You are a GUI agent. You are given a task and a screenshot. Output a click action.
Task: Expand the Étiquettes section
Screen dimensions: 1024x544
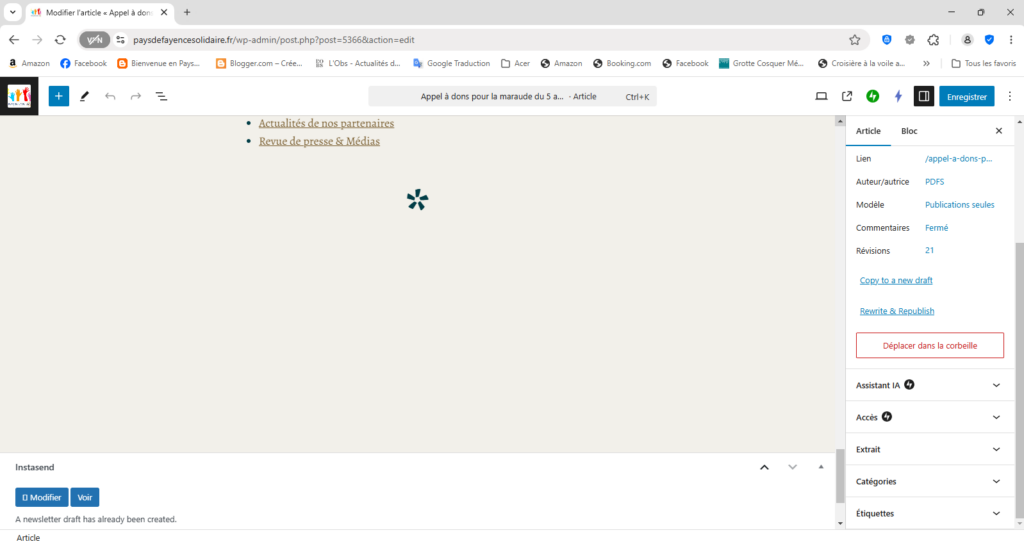[929, 513]
